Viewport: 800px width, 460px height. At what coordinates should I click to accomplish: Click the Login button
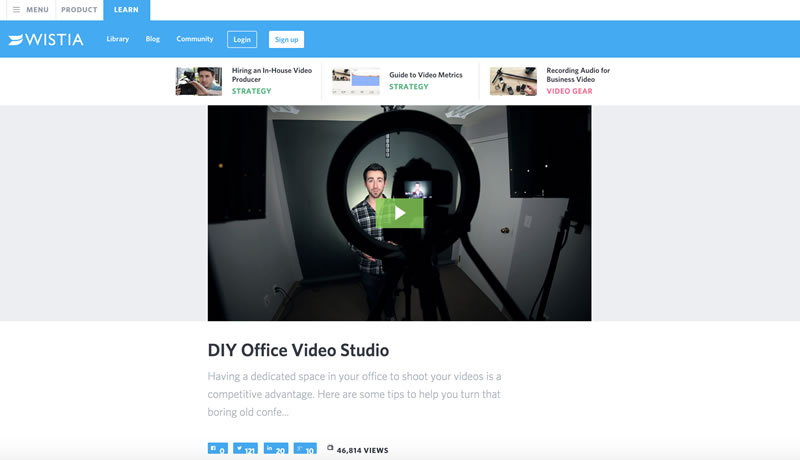(x=241, y=40)
